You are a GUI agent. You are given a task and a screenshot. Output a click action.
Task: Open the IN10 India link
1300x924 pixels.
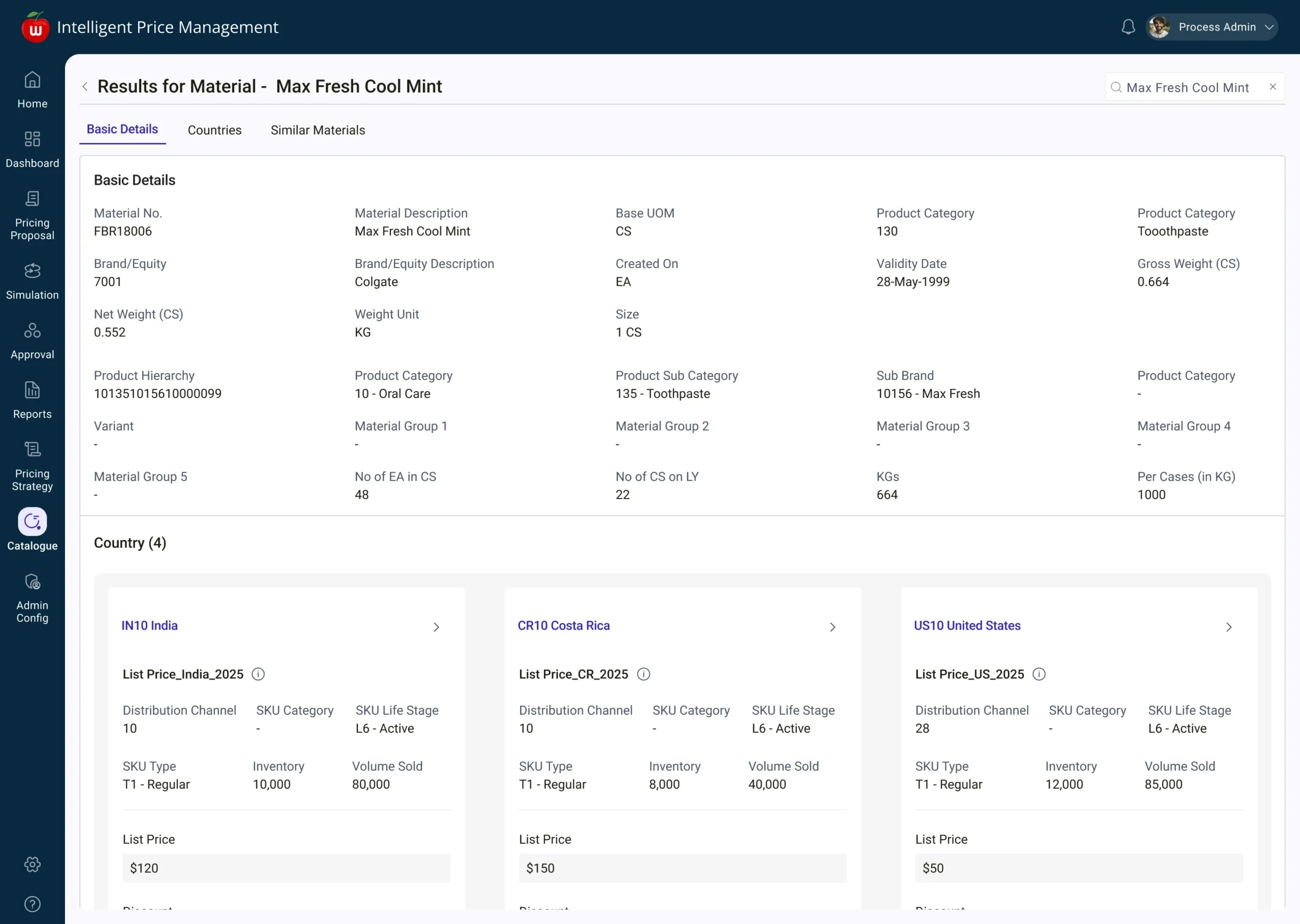pyautogui.click(x=150, y=626)
